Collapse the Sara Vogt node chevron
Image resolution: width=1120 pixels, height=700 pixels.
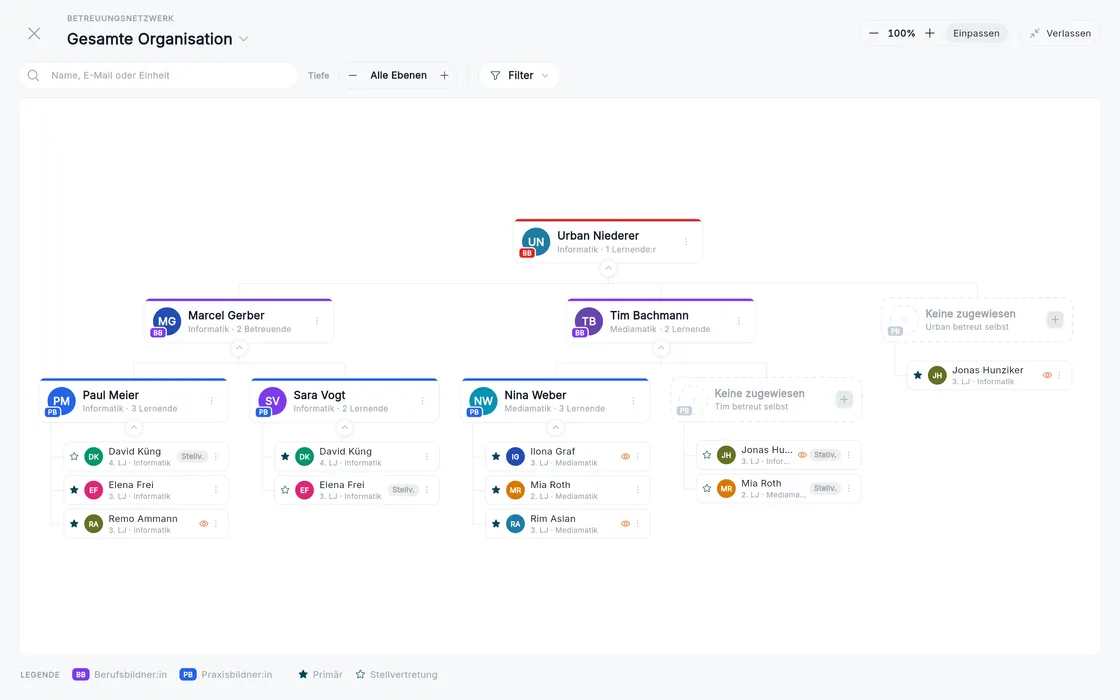pos(344,428)
